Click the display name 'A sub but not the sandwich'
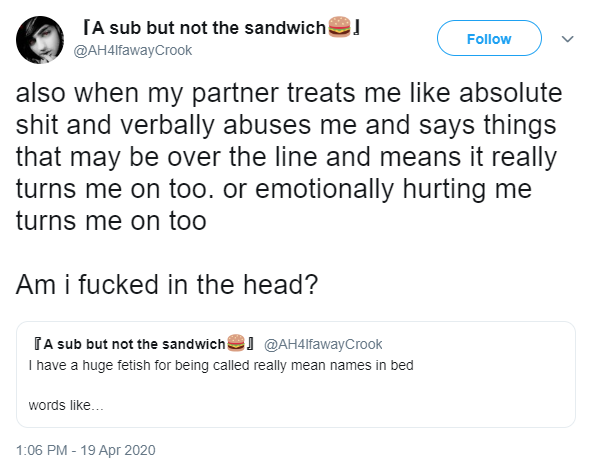Screen dimensions: 593x468 (x=209, y=28)
